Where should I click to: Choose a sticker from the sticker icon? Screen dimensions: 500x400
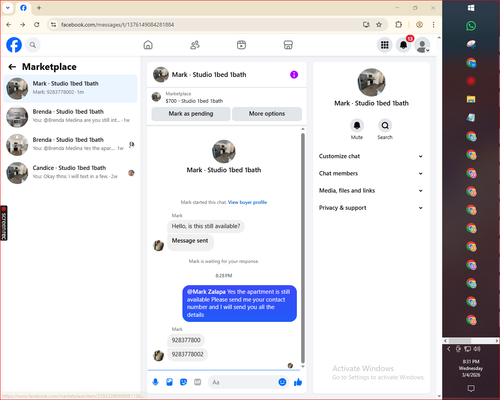point(183,382)
